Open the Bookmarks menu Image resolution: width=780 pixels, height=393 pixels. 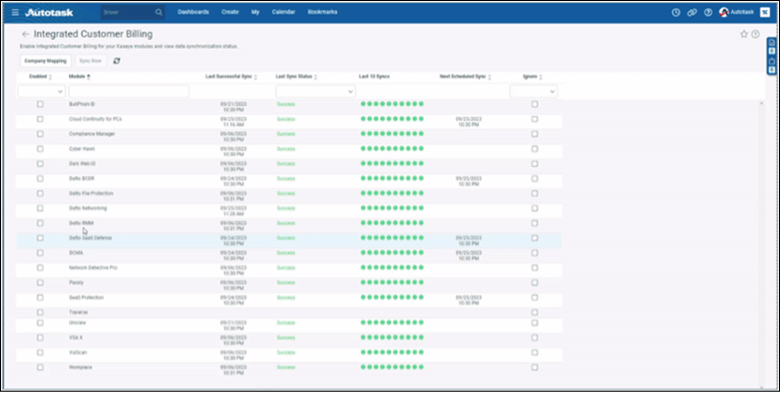tap(322, 12)
